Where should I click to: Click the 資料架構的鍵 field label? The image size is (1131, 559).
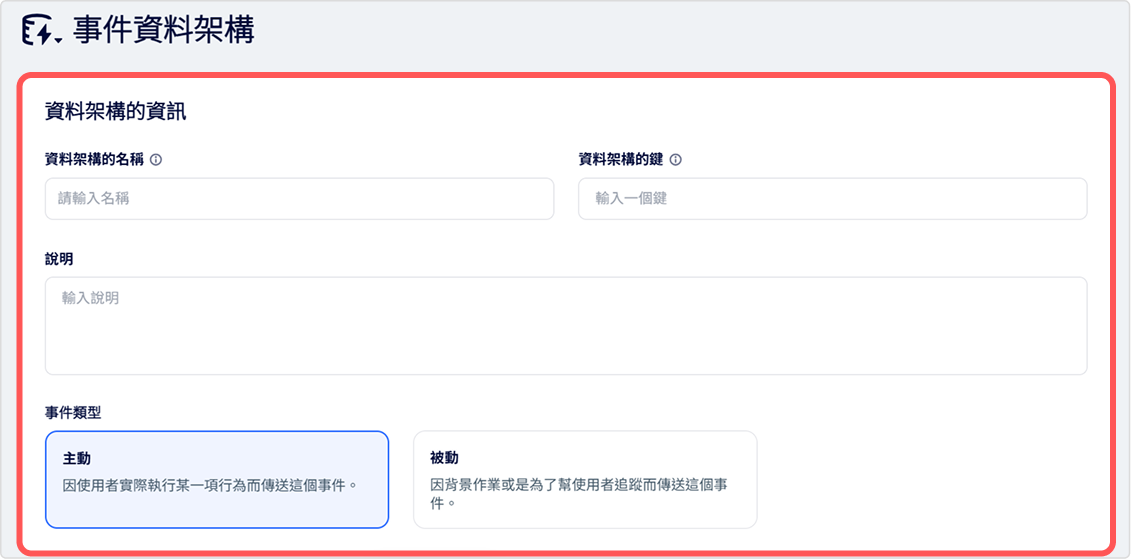pos(620,160)
